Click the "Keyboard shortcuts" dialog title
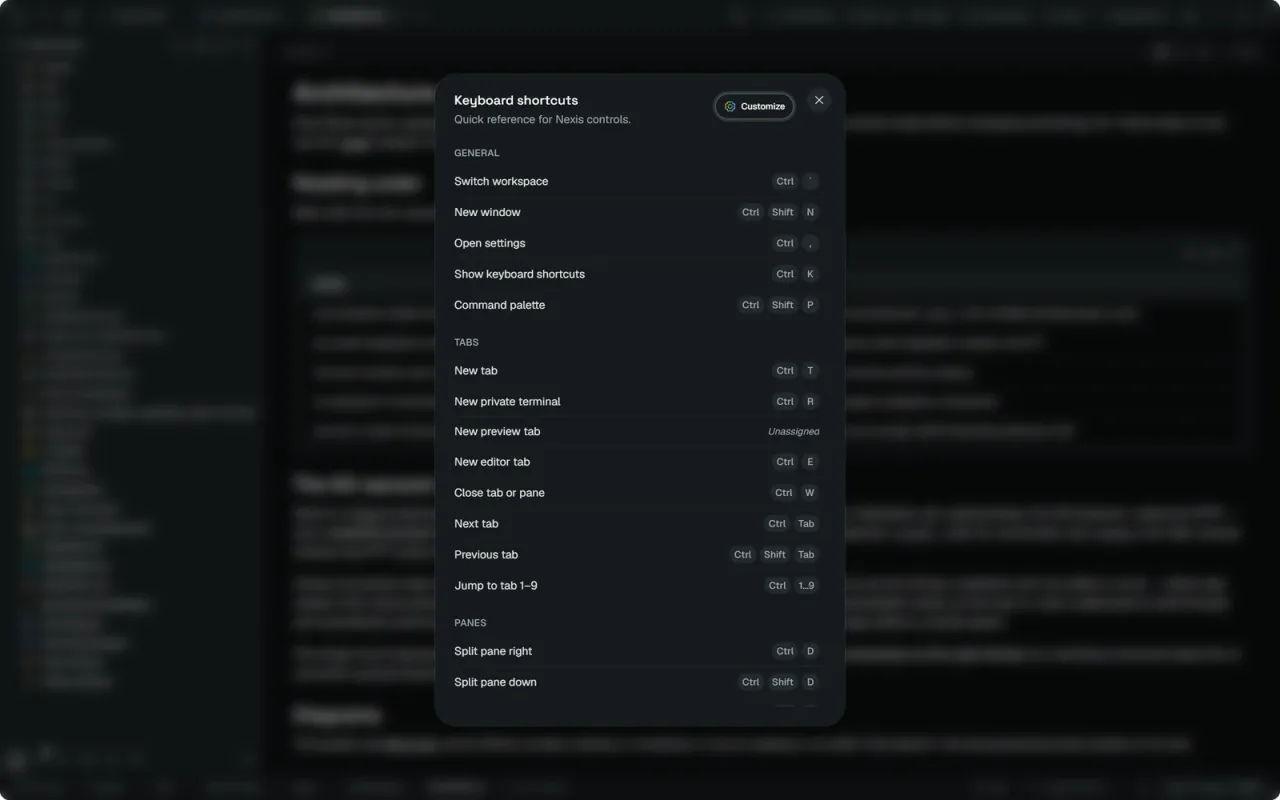Viewport: 1280px width, 800px height. (x=516, y=100)
